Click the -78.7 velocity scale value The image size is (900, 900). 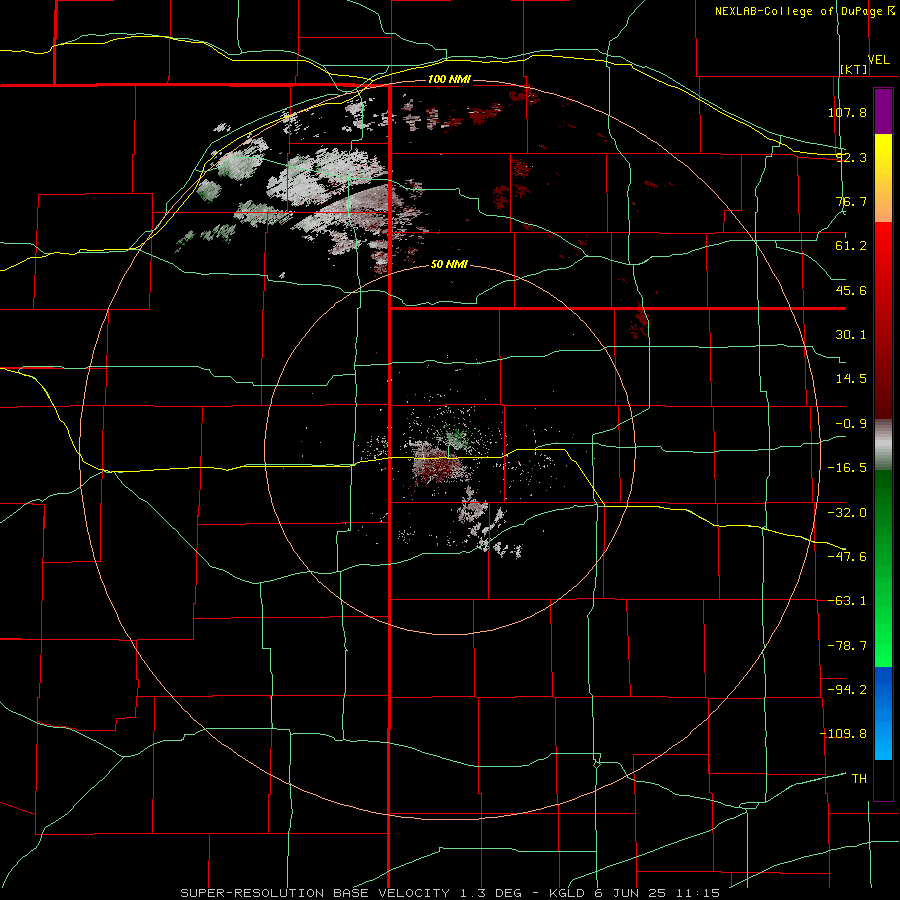pos(847,646)
